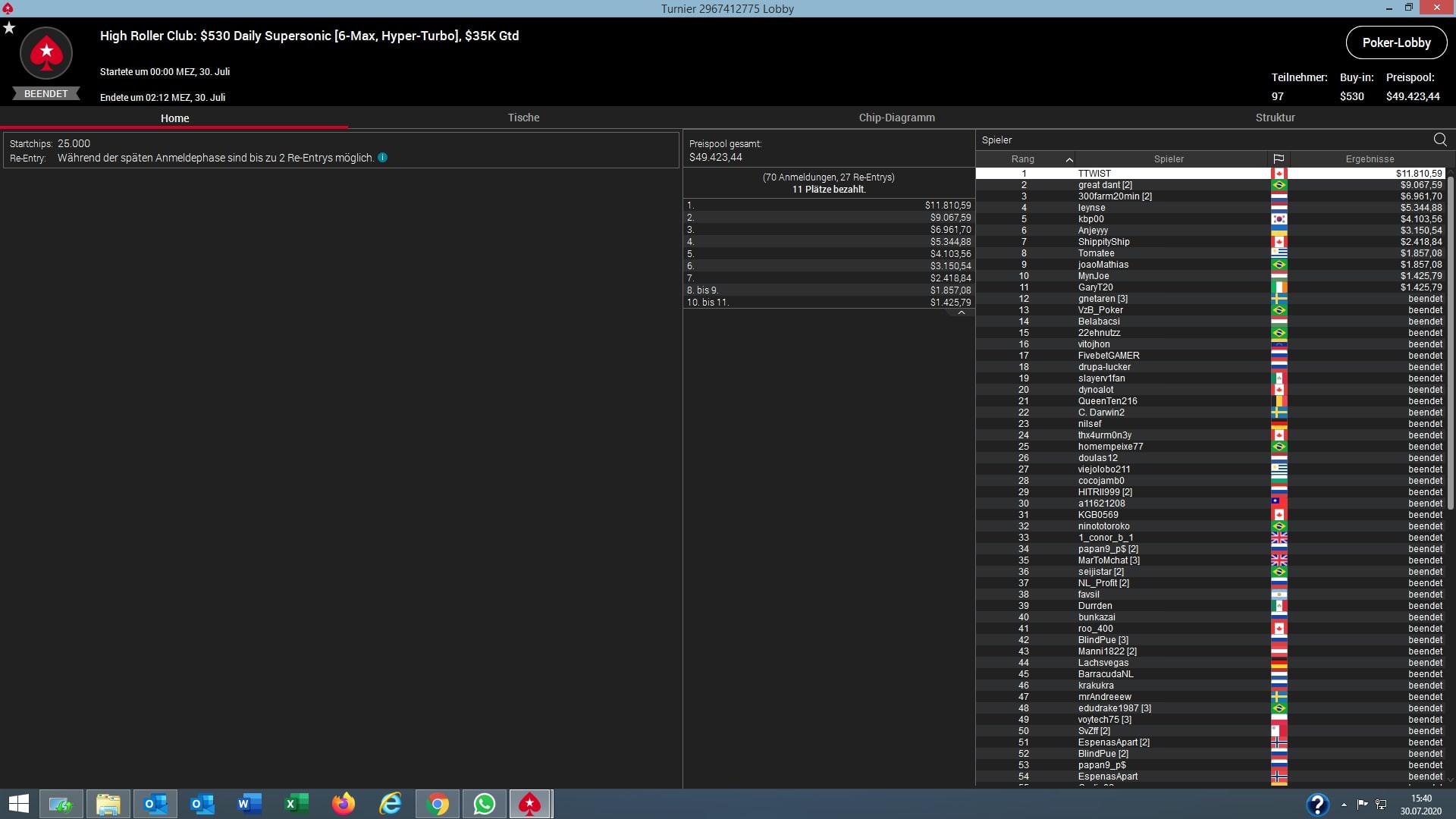The image size is (1456, 819).
Task: Click the Re-Entry info icon
Action: (383, 158)
